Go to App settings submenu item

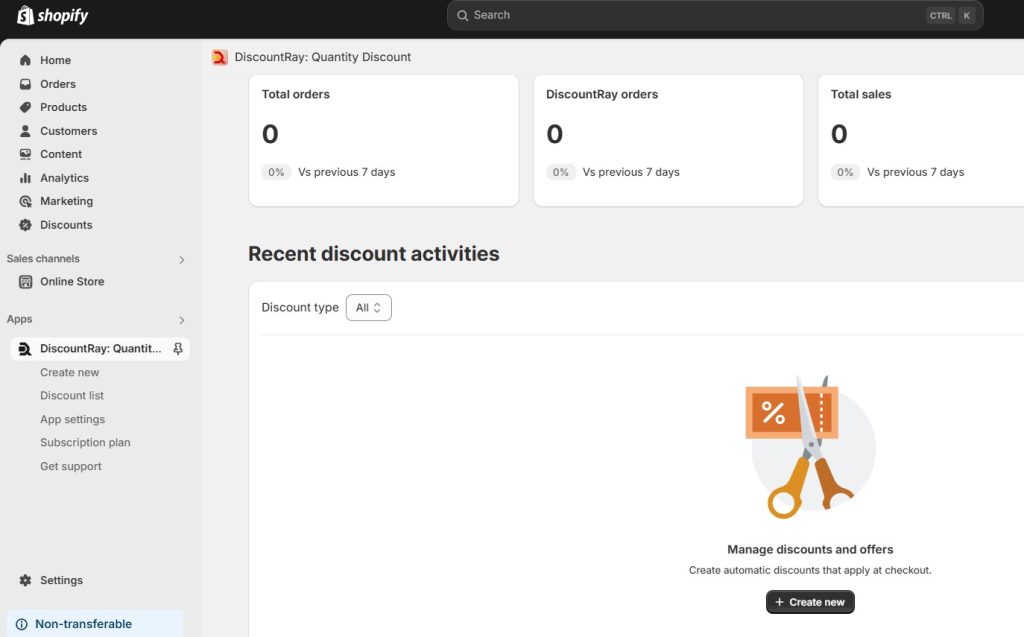pos(72,420)
